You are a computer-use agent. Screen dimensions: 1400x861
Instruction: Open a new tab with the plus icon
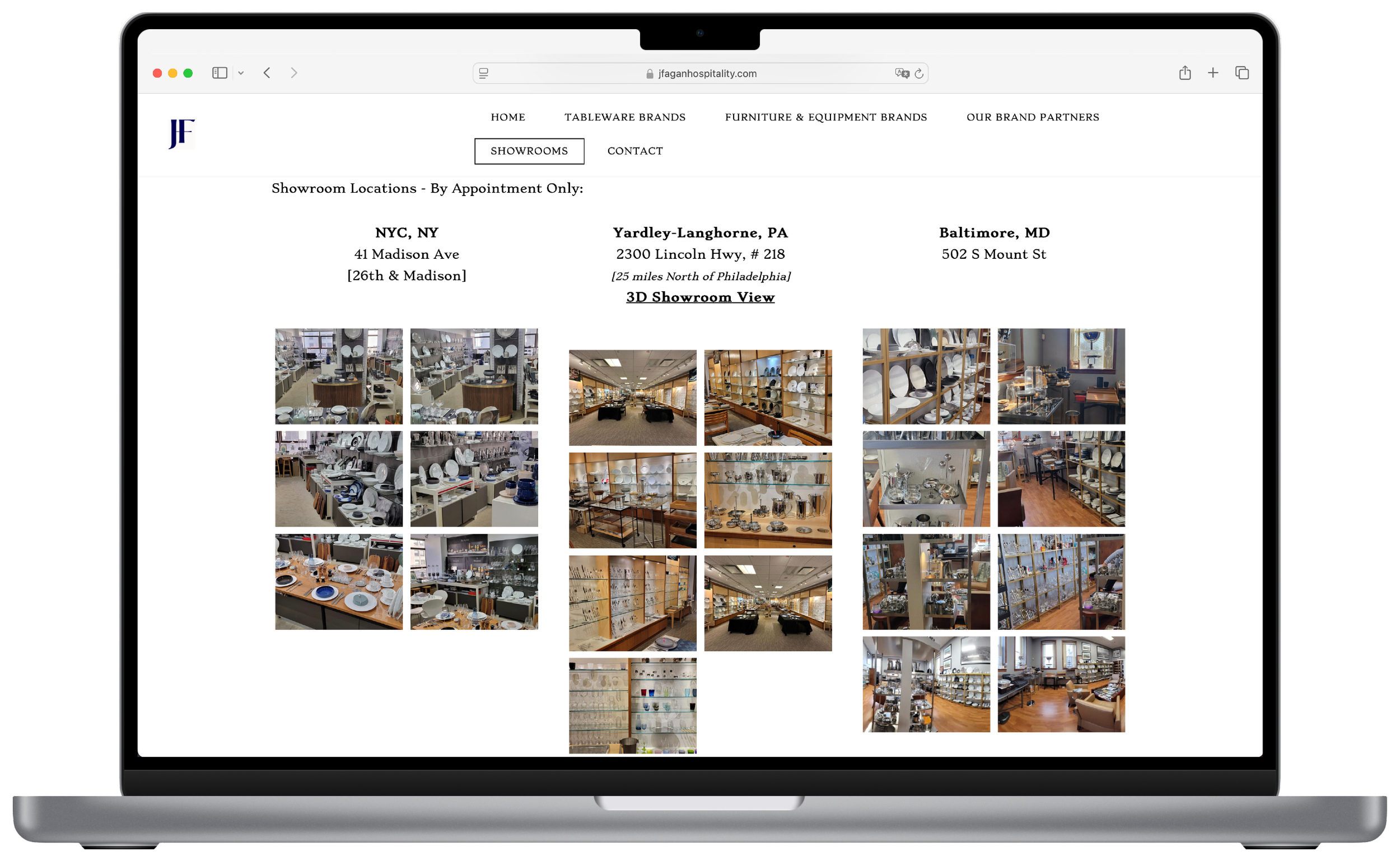1213,73
